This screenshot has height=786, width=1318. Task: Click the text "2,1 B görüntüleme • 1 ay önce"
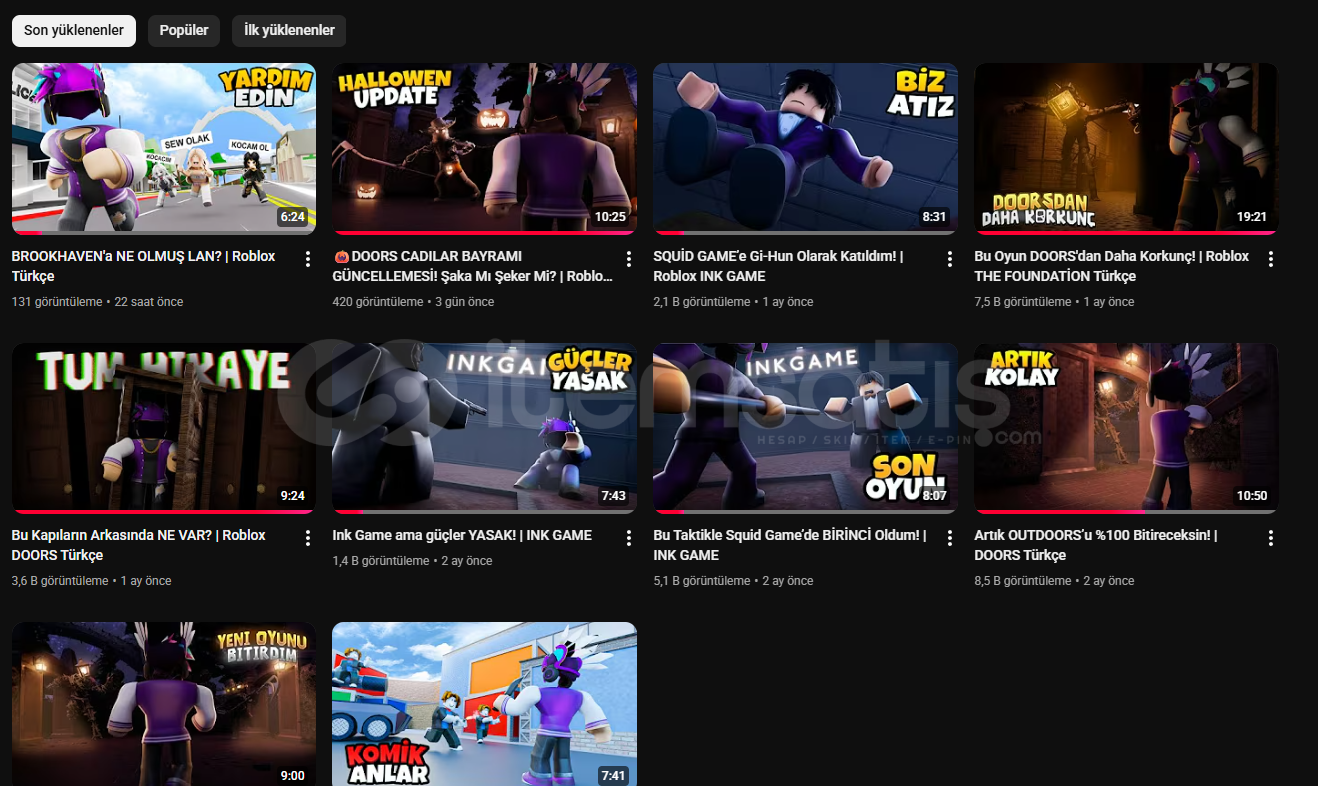click(733, 302)
